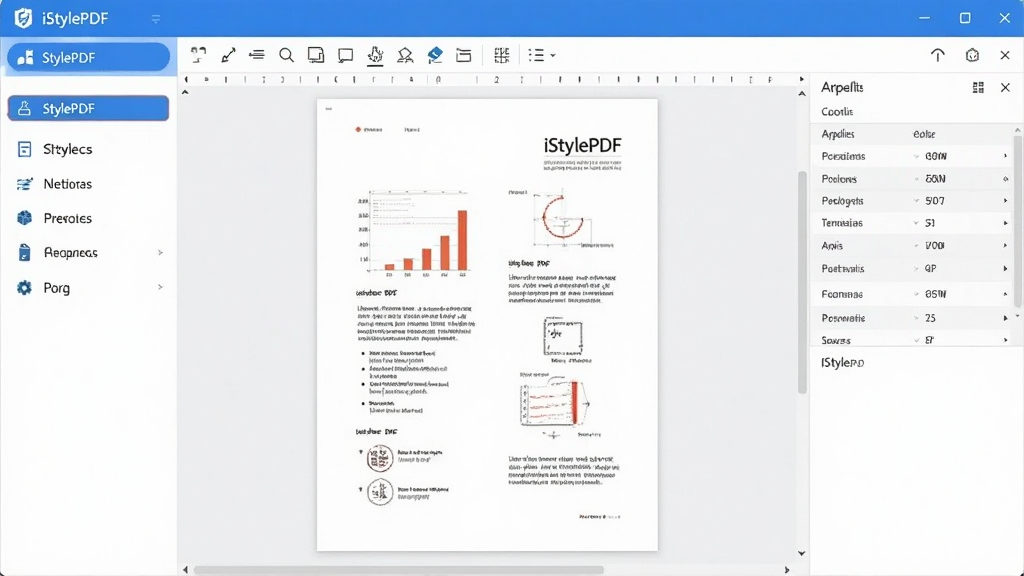Open the magnifier search tool

point(286,55)
